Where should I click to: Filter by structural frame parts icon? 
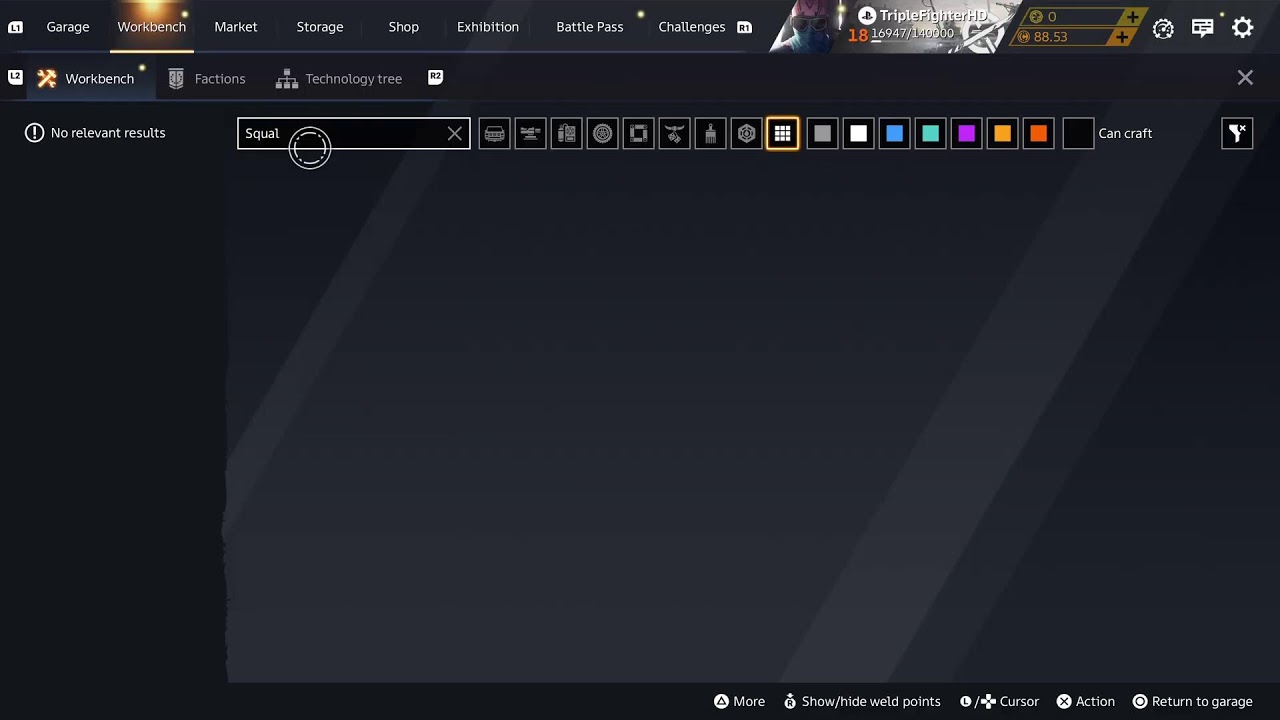638,133
